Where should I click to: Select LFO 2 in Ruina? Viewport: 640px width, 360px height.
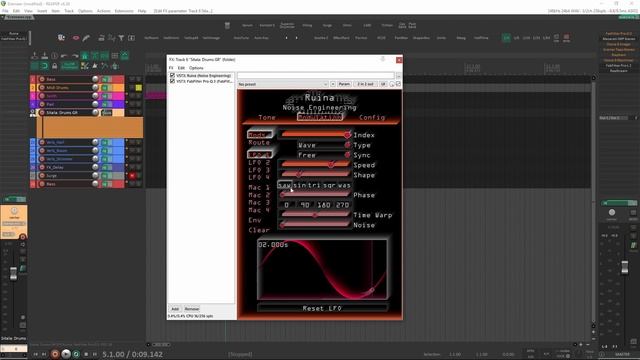pos(259,162)
